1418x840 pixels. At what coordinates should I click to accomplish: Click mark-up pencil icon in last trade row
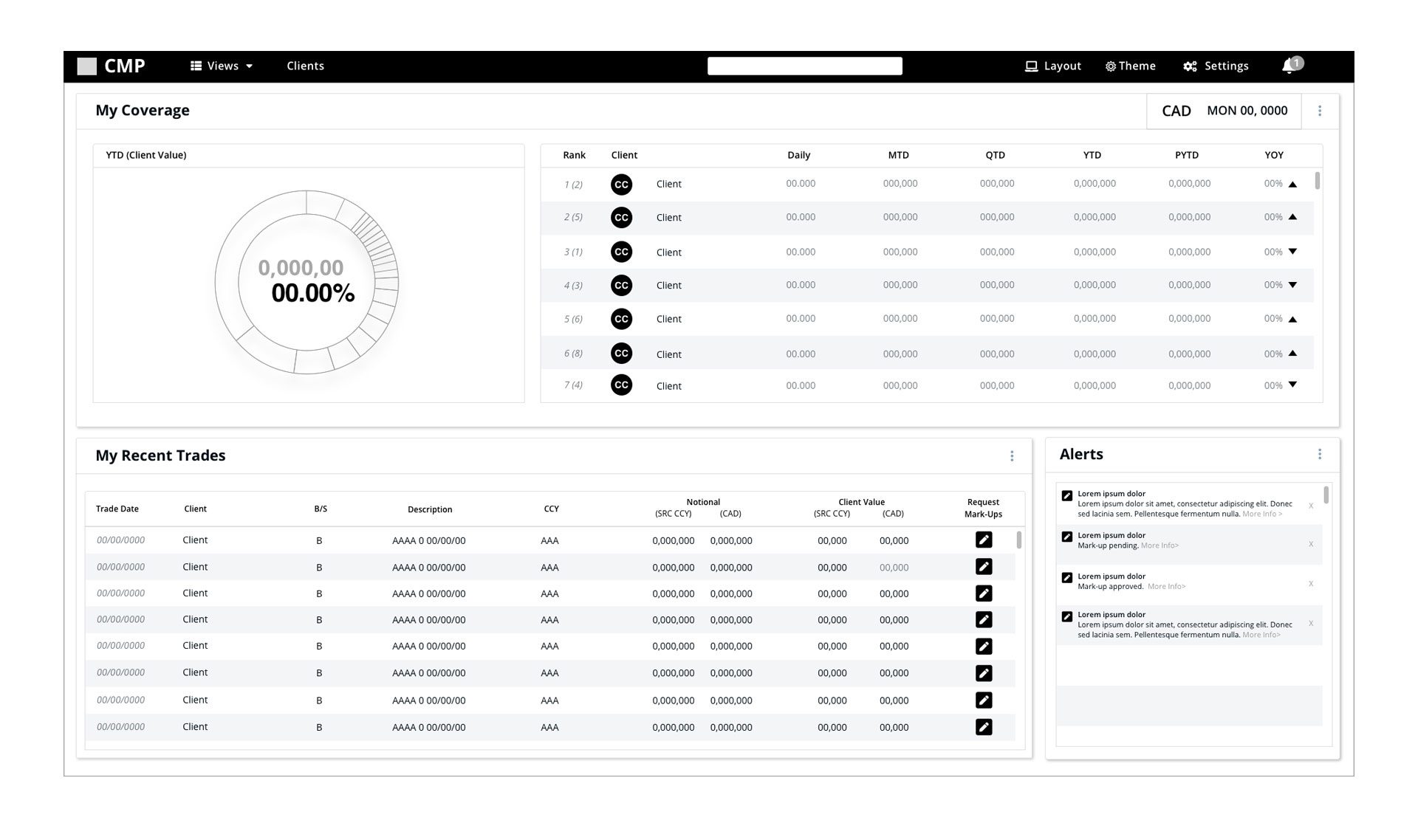(x=983, y=727)
